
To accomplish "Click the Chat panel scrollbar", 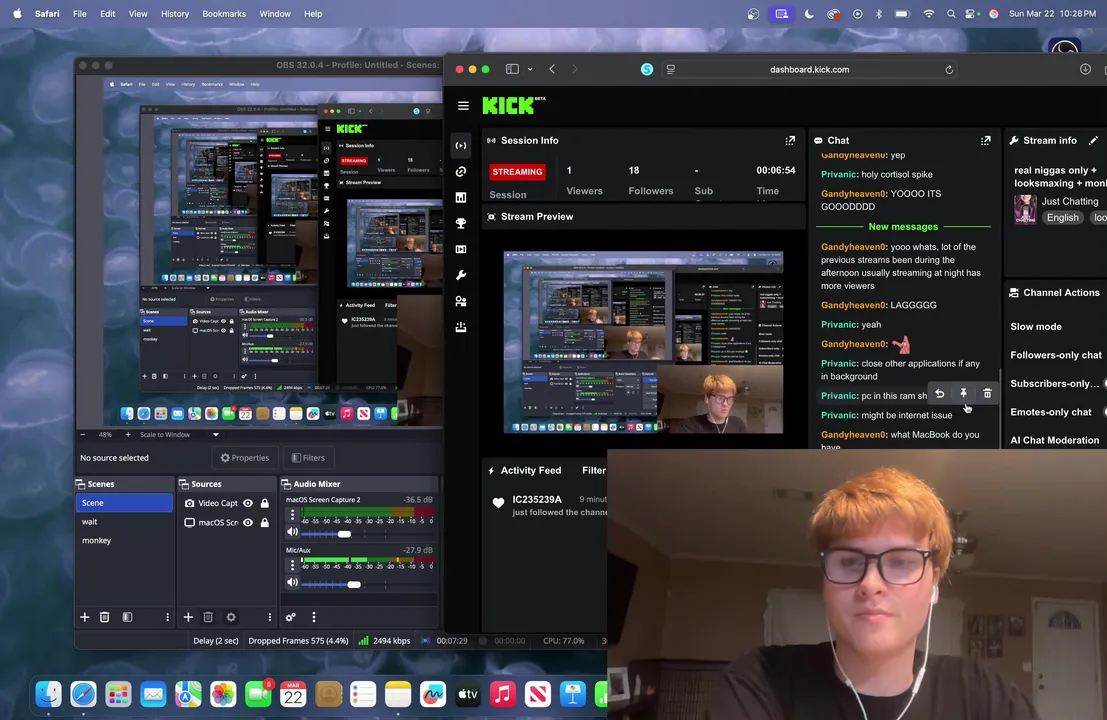I will (999, 406).
